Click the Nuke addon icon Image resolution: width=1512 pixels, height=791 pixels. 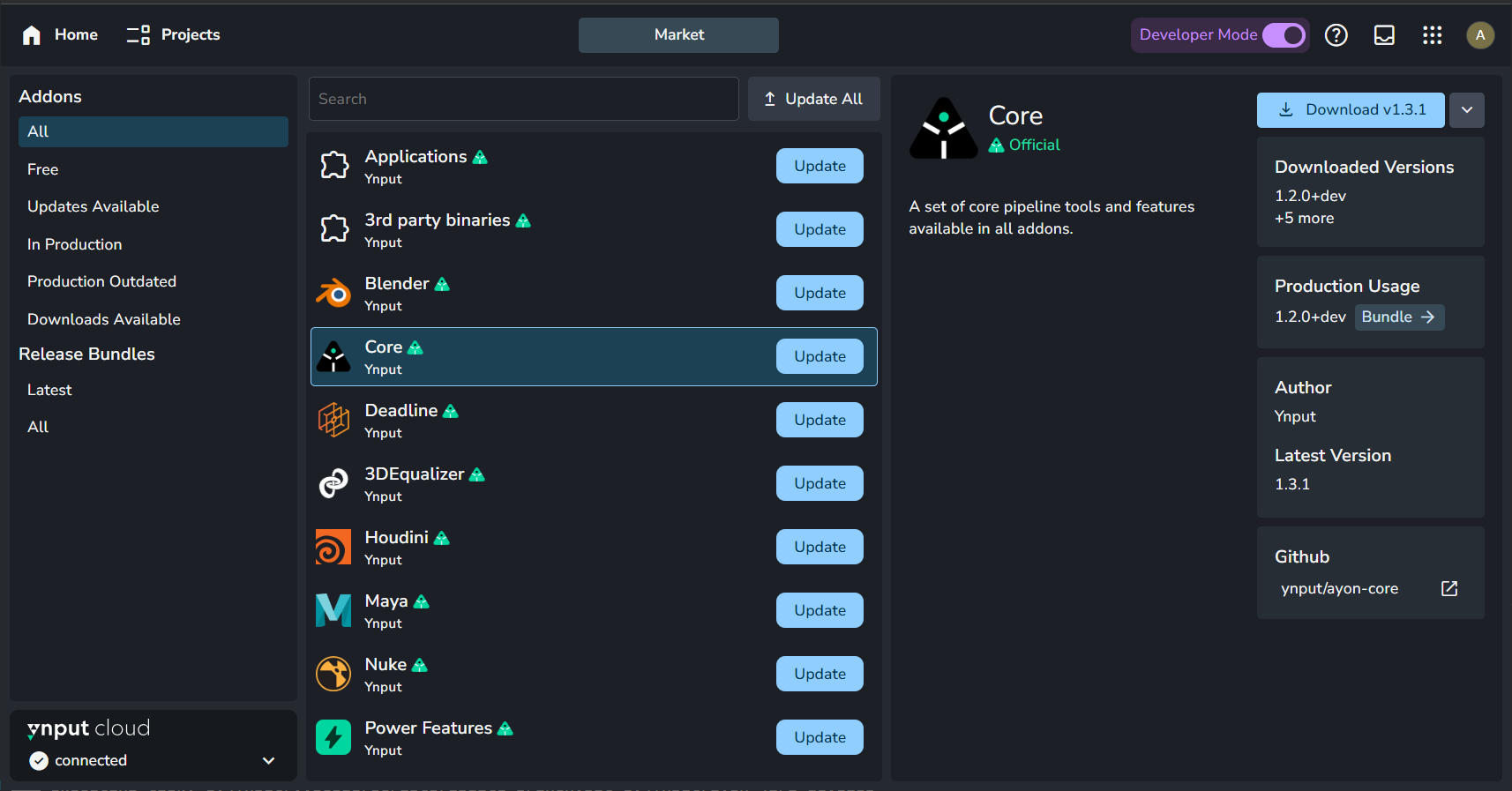[333, 674]
